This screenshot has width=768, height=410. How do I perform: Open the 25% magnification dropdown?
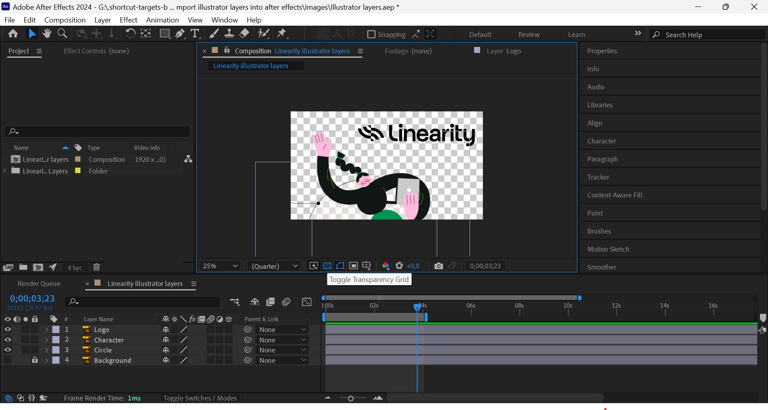(220, 265)
